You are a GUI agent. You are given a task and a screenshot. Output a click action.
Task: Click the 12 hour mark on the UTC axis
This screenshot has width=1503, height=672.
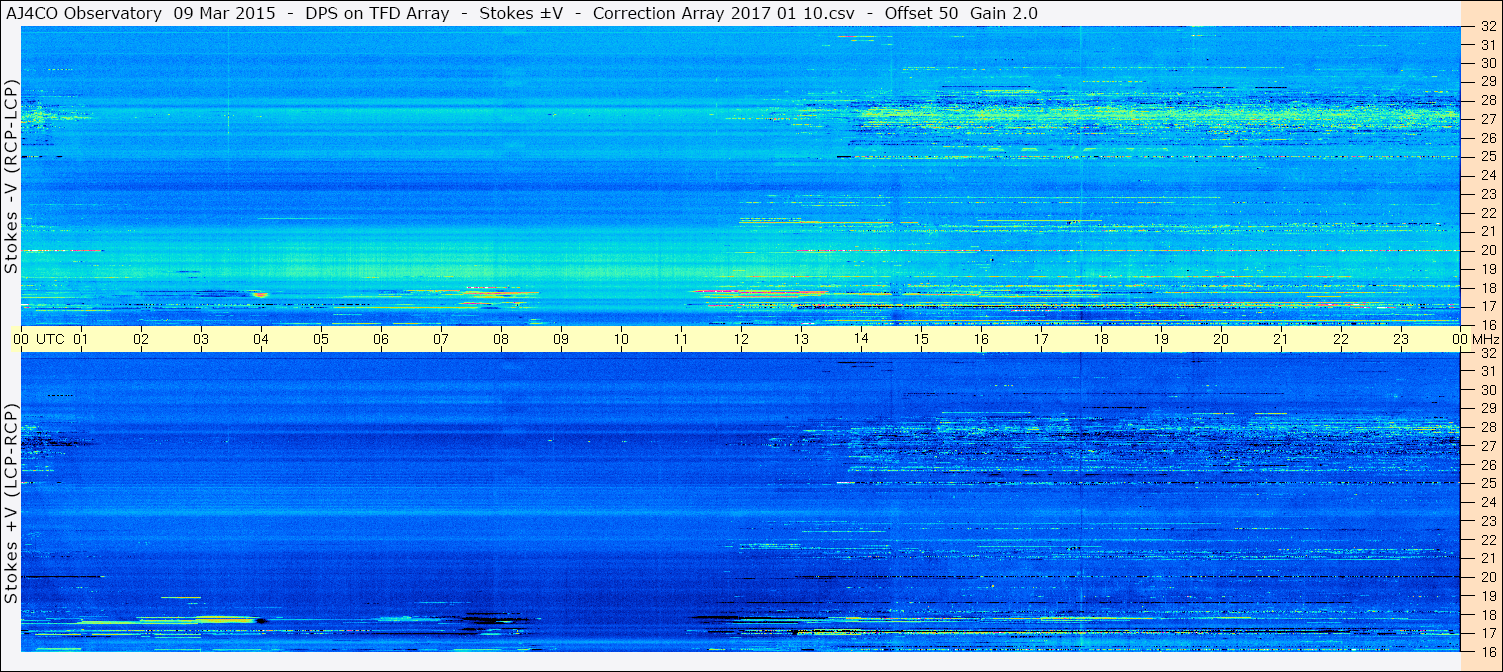(741, 339)
